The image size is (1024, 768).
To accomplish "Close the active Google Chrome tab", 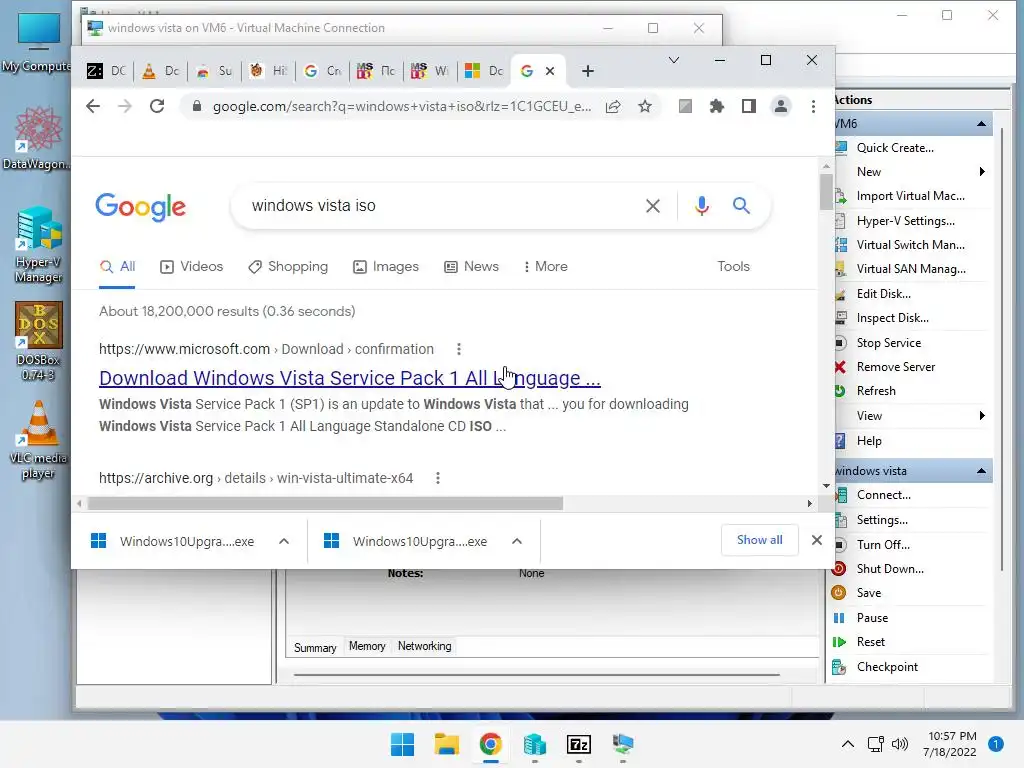I will click(550, 71).
